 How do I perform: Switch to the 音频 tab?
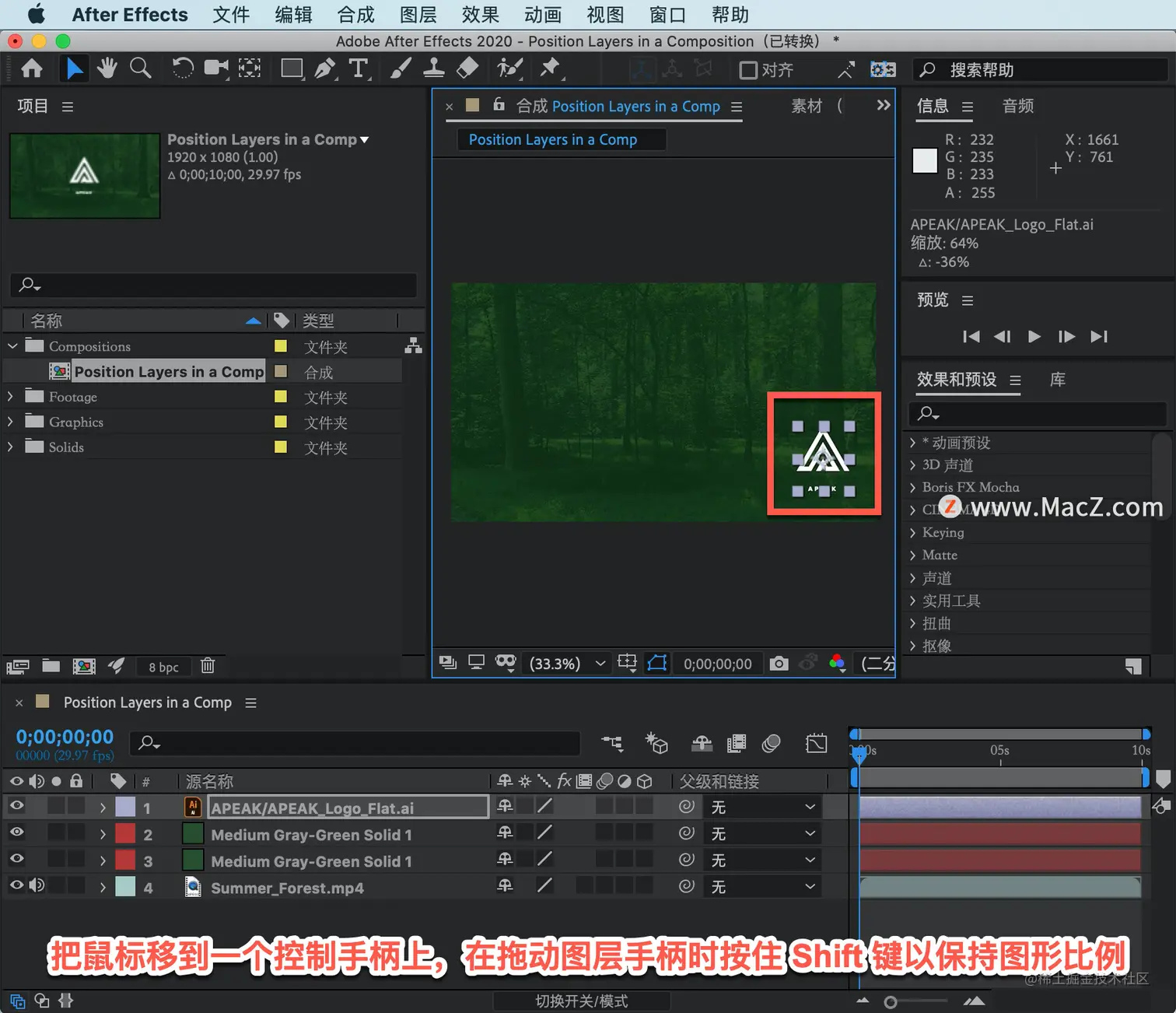click(x=1018, y=107)
